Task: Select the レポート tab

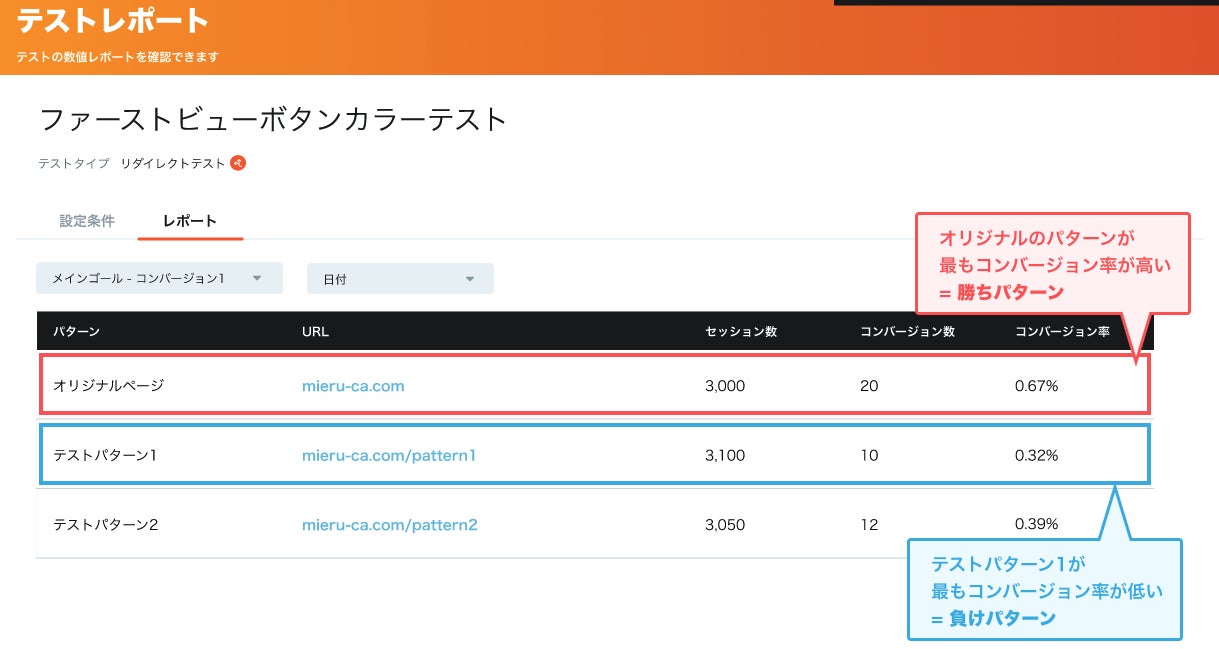Action: pos(190,221)
